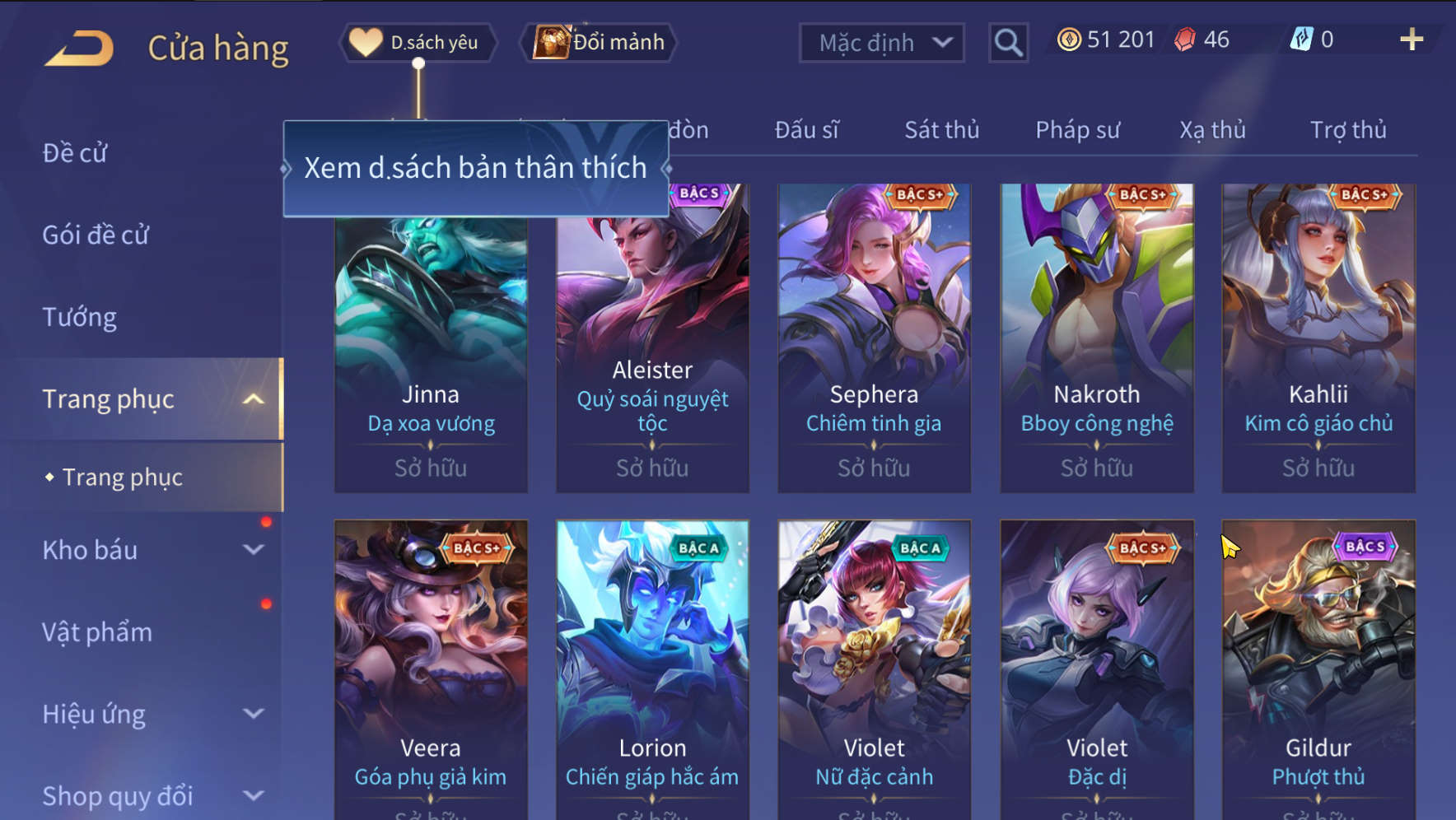Image resolution: width=1456 pixels, height=820 pixels.
Task: Click the red ruby currency icon
Action: click(x=1185, y=40)
